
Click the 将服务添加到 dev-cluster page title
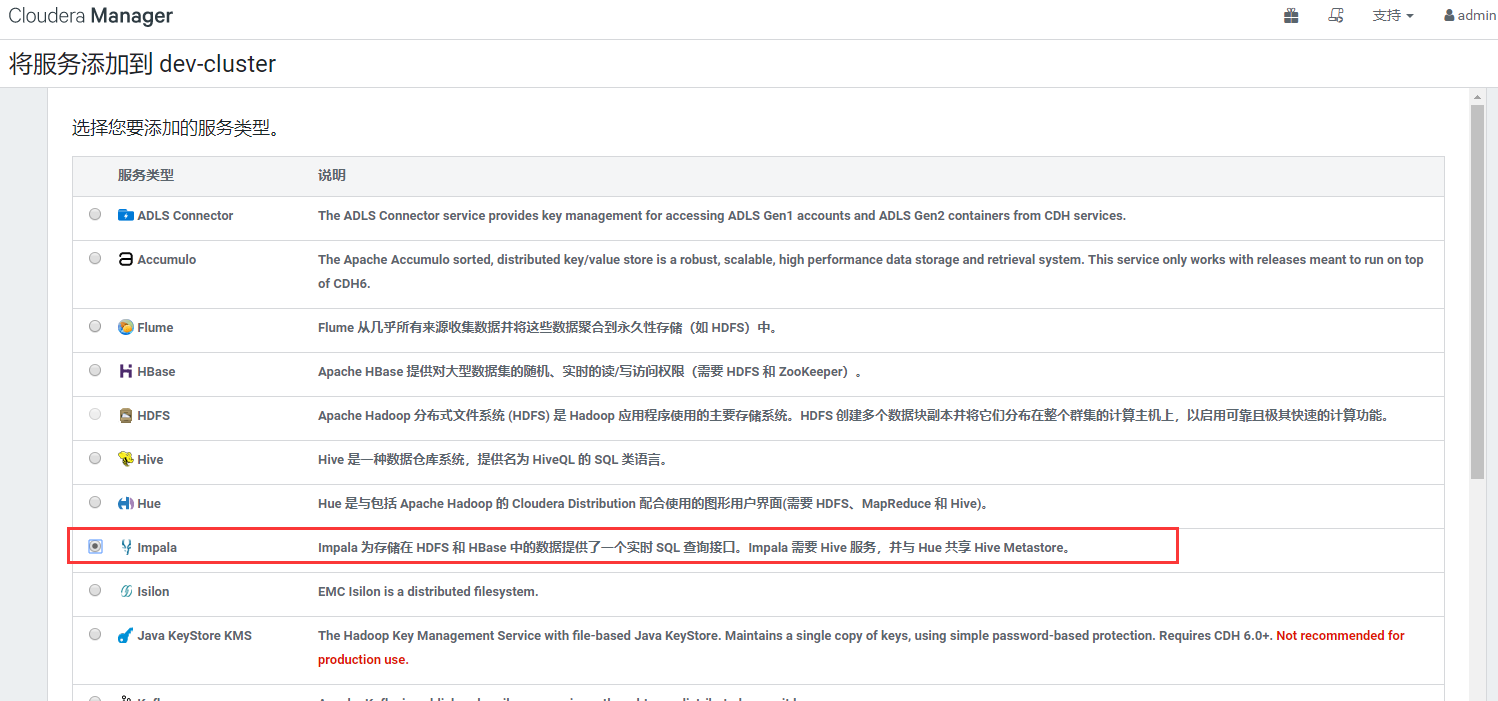click(142, 64)
